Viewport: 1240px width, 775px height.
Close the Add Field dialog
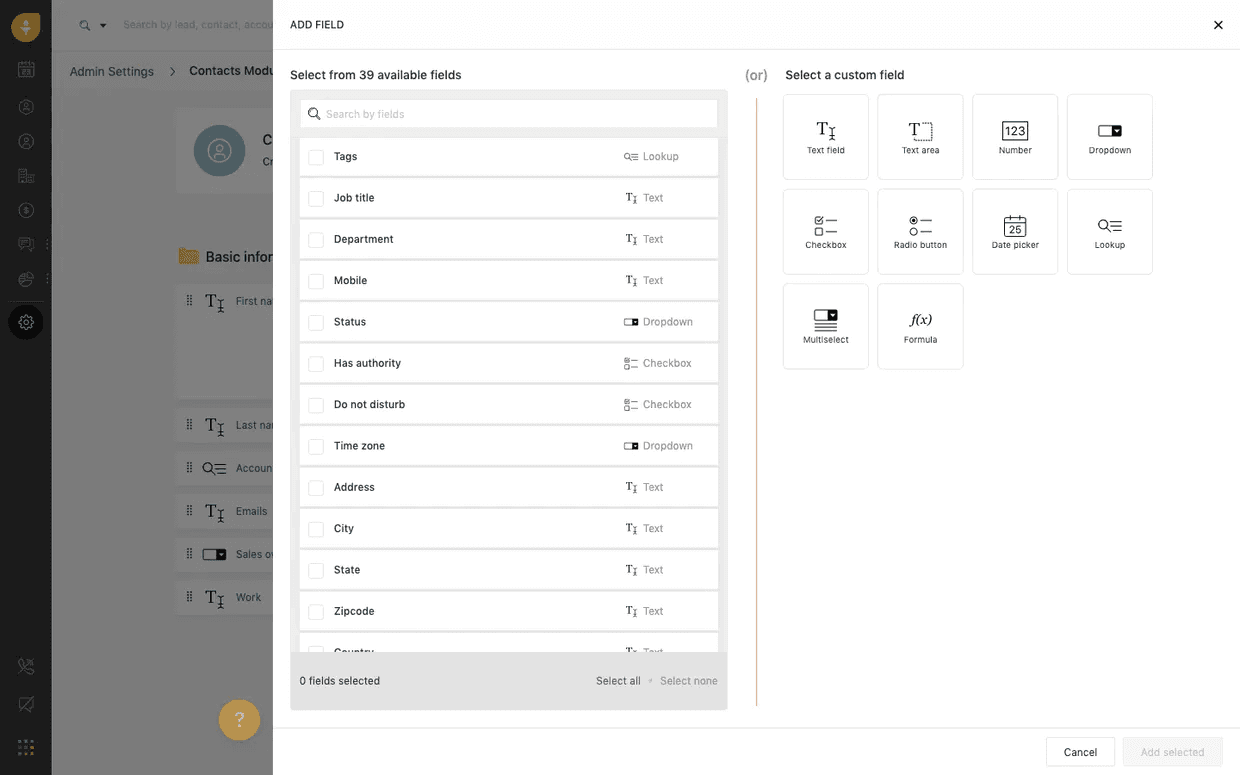(x=1218, y=25)
